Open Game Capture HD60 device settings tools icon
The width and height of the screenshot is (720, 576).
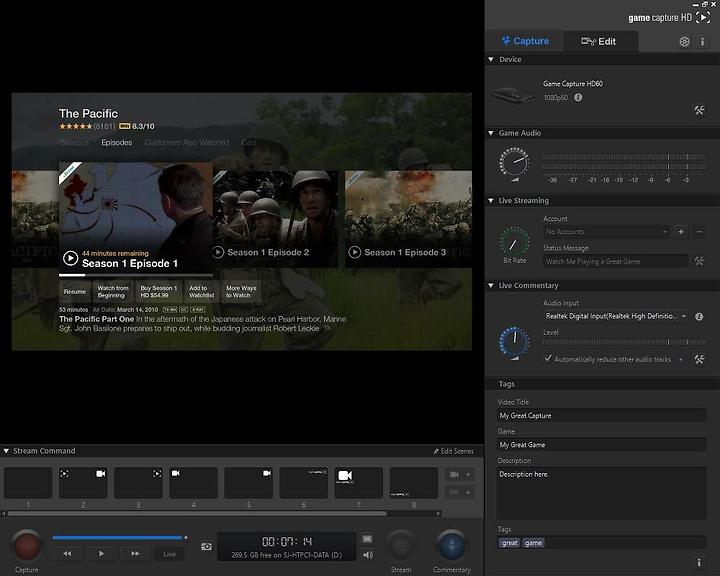pos(699,110)
